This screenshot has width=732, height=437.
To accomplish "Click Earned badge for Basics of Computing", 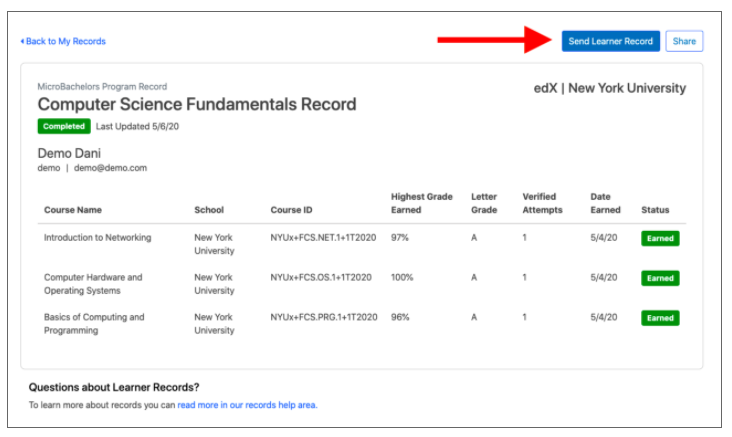I will [660, 318].
